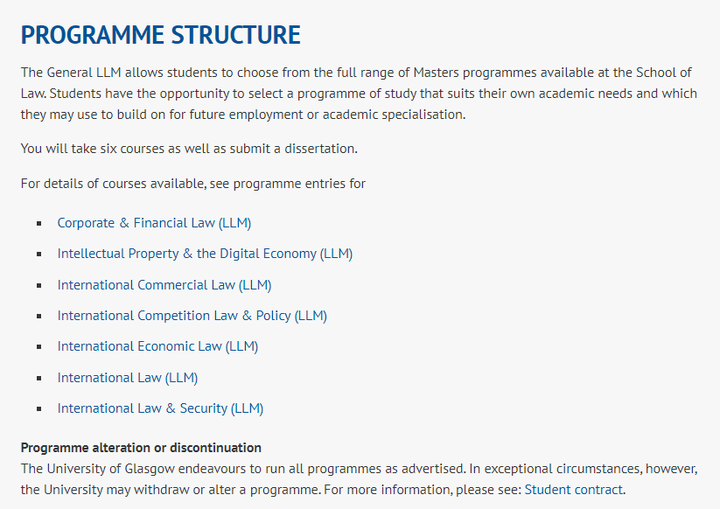Select the International Economic Law (LLM) link
720x509 pixels.
click(x=158, y=347)
